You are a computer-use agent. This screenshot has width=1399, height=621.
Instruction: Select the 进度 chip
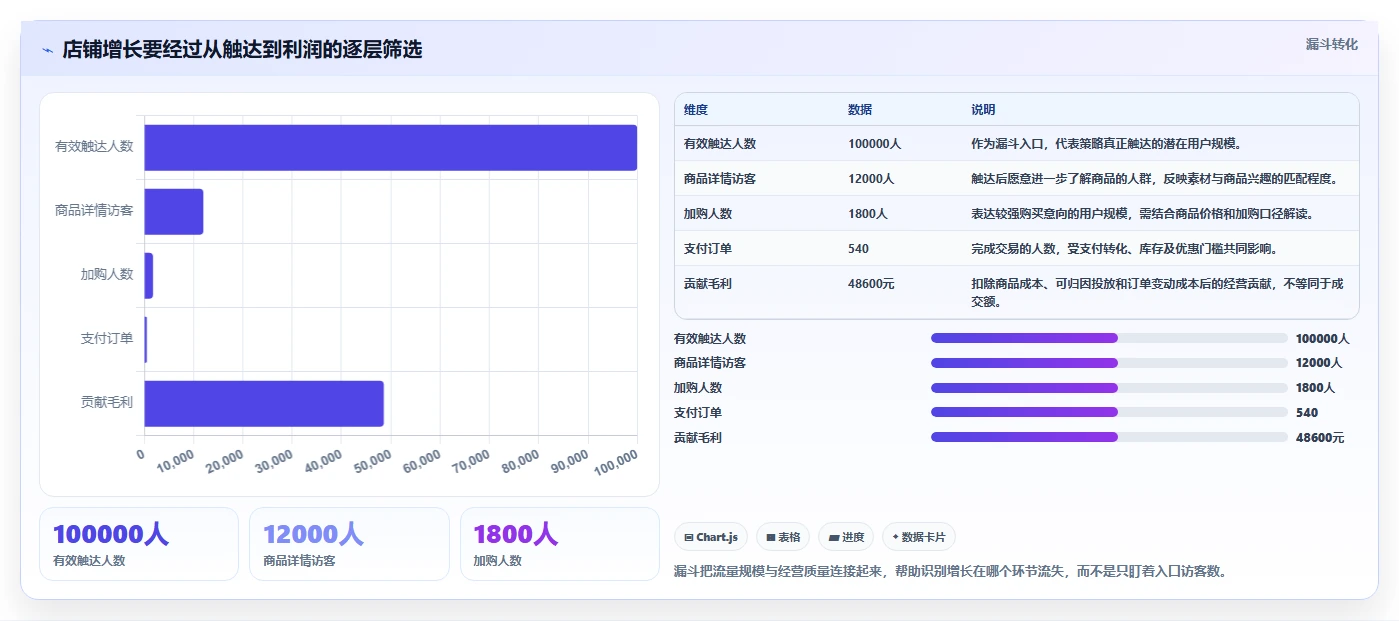click(846, 537)
